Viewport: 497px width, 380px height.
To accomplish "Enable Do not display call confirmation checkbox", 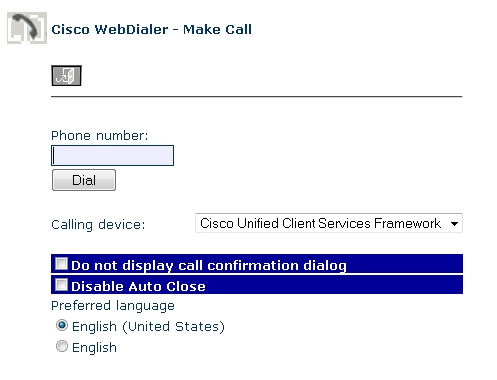I will coord(62,264).
